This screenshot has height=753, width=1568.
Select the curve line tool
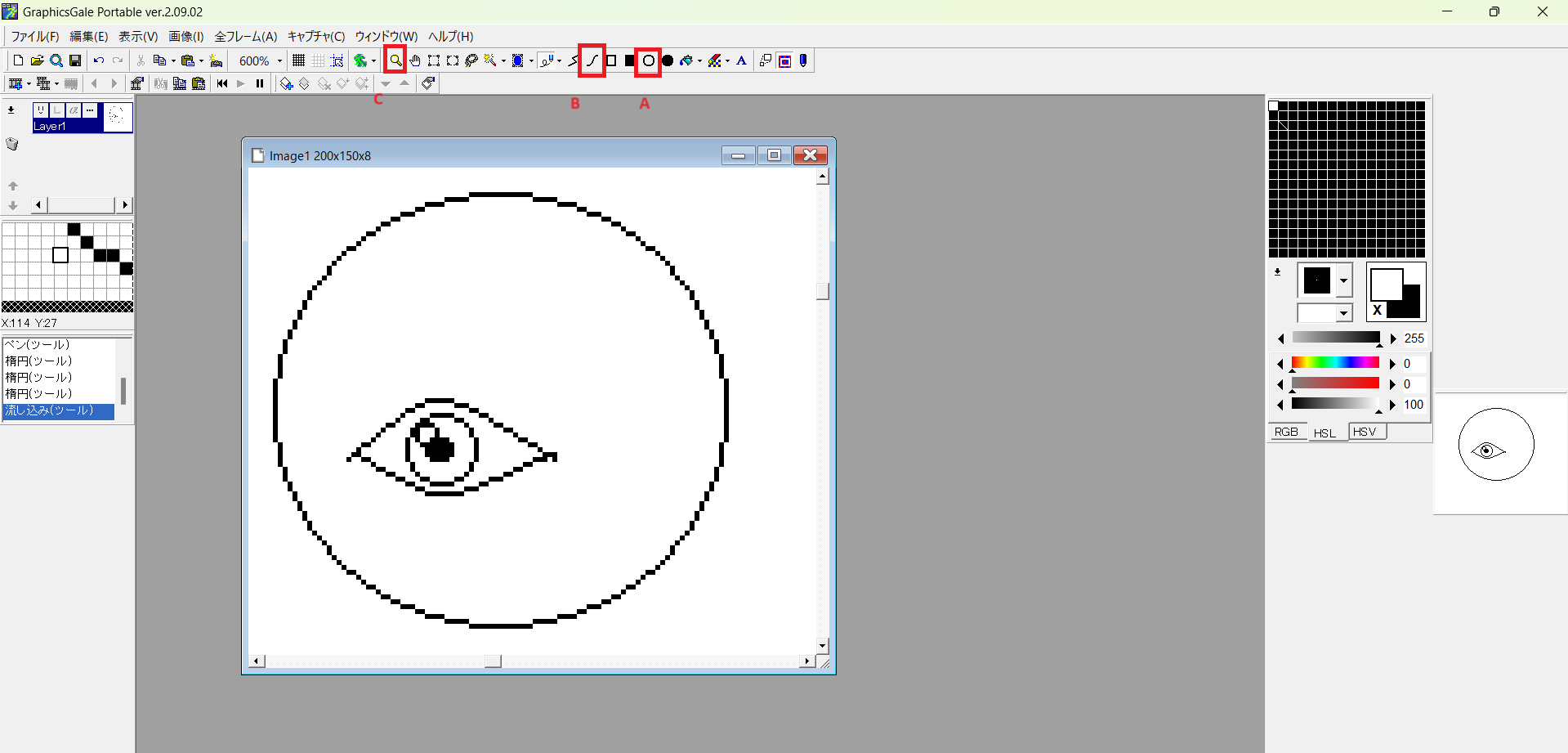pyautogui.click(x=592, y=61)
